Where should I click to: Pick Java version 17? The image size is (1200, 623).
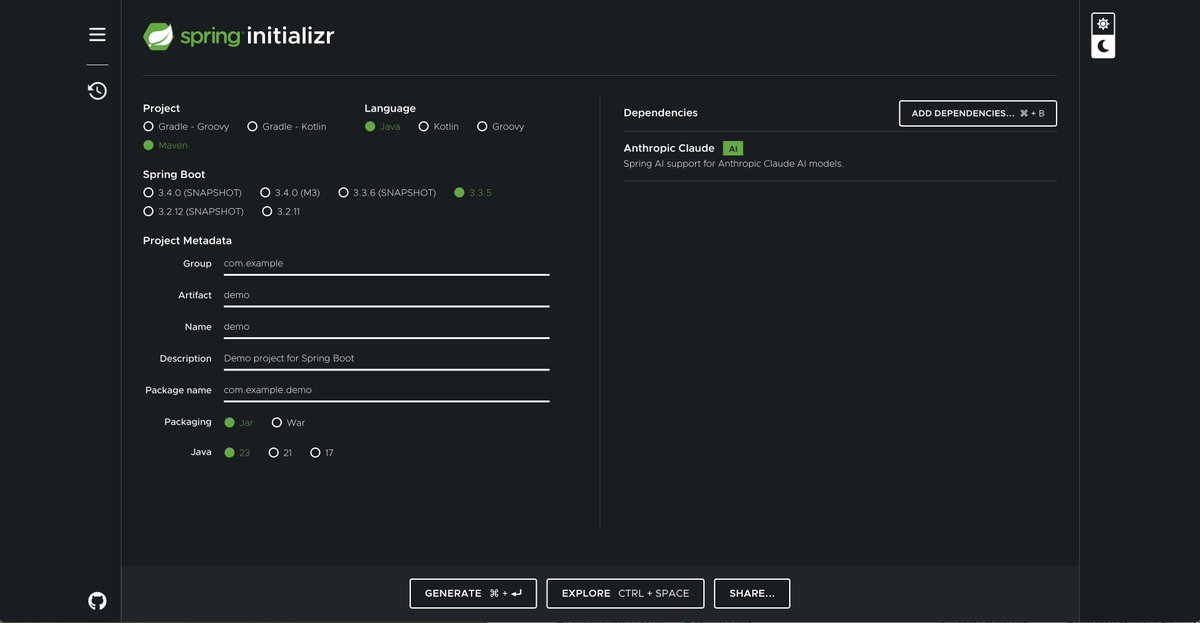[322, 453]
